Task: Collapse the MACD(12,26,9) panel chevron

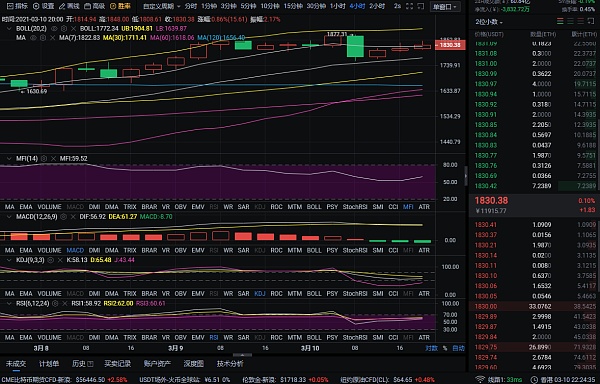Action: click(9, 216)
